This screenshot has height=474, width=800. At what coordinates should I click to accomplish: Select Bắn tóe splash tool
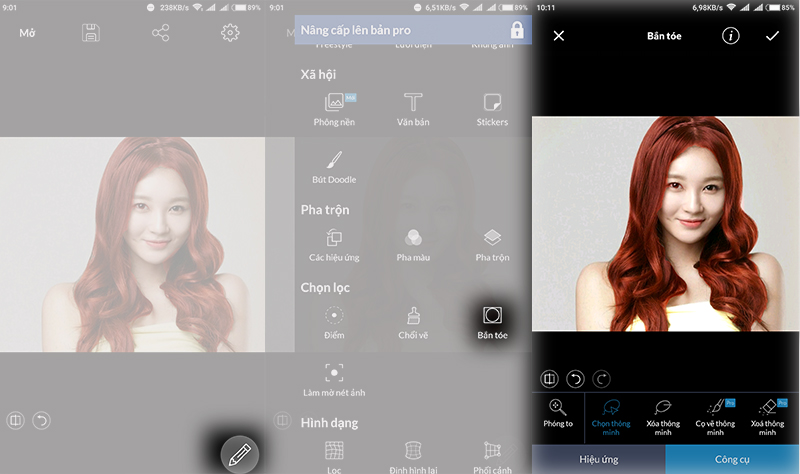(x=492, y=323)
